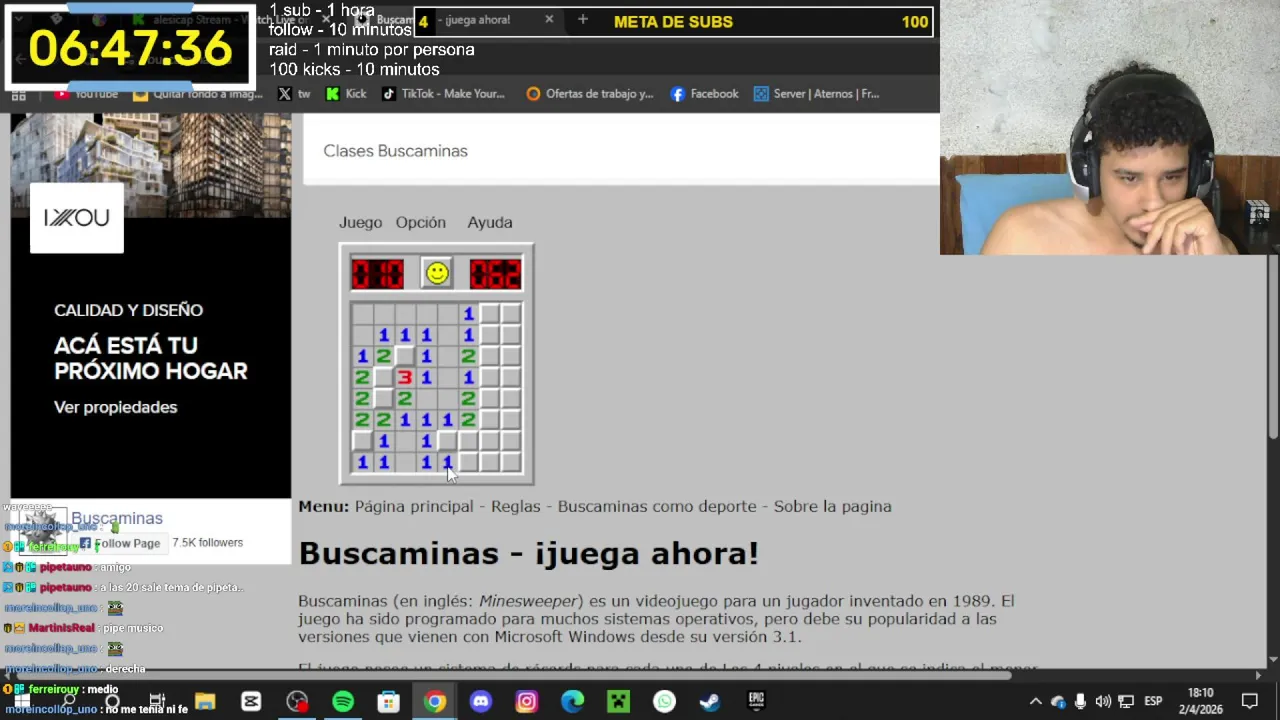This screenshot has width=1280, height=720.
Task: Open Steam from the taskbar
Action: [711, 701]
